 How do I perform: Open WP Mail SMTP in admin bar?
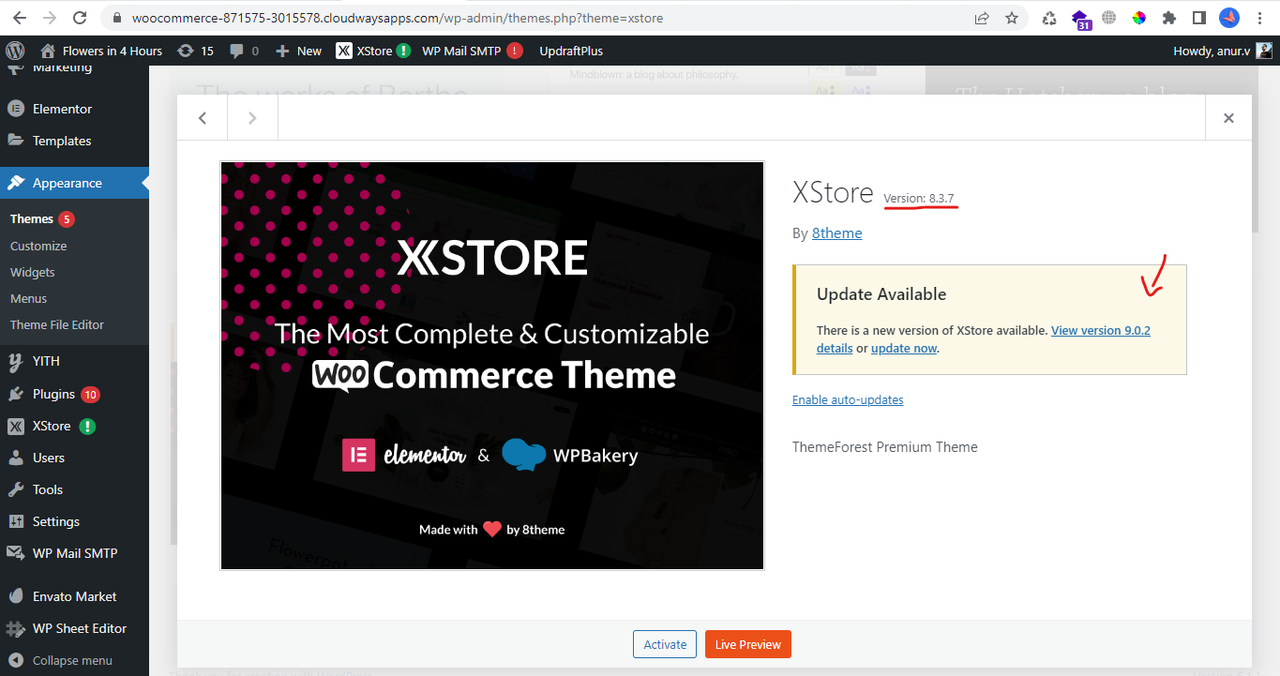tap(472, 51)
